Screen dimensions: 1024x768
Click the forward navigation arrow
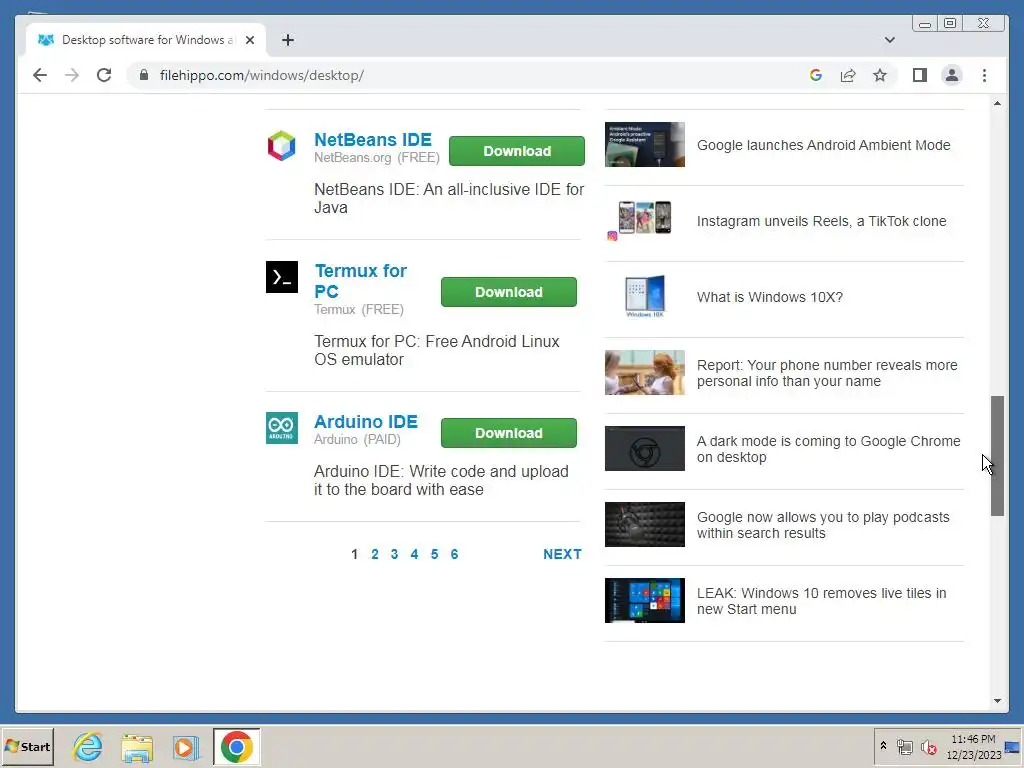(x=72, y=75)
